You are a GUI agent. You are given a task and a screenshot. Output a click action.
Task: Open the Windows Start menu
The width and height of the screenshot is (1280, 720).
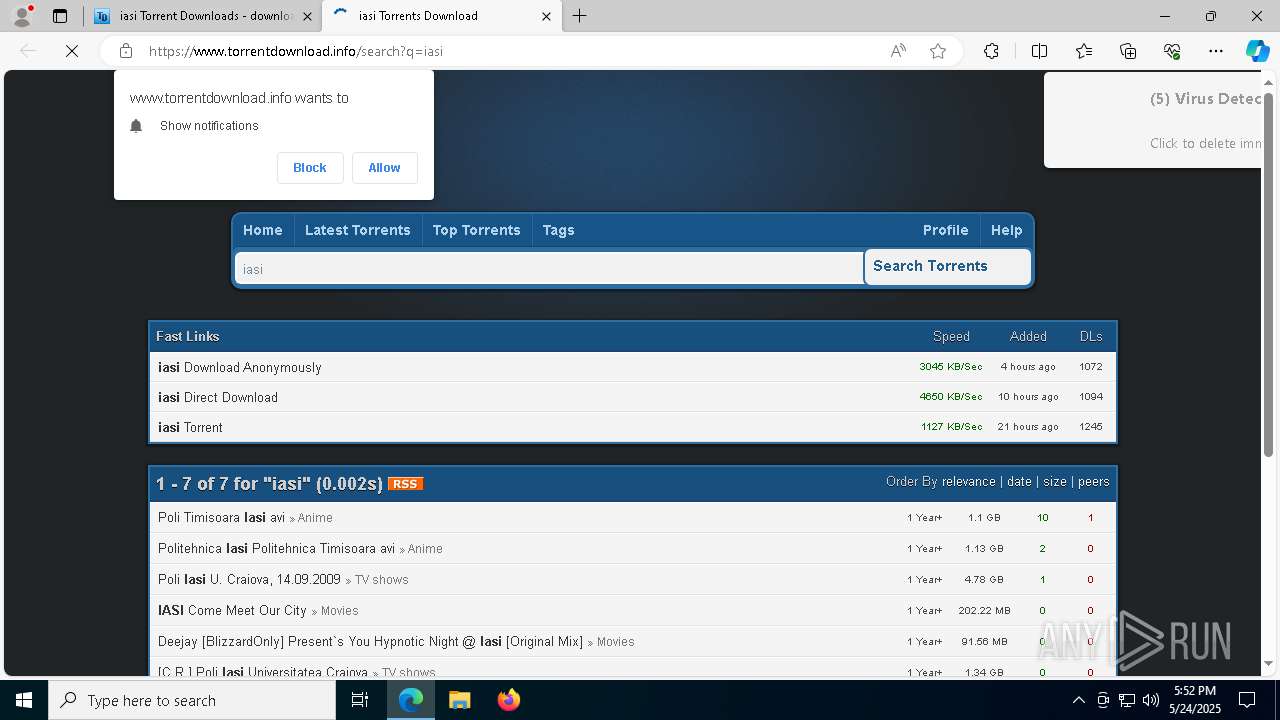[24, 700]
